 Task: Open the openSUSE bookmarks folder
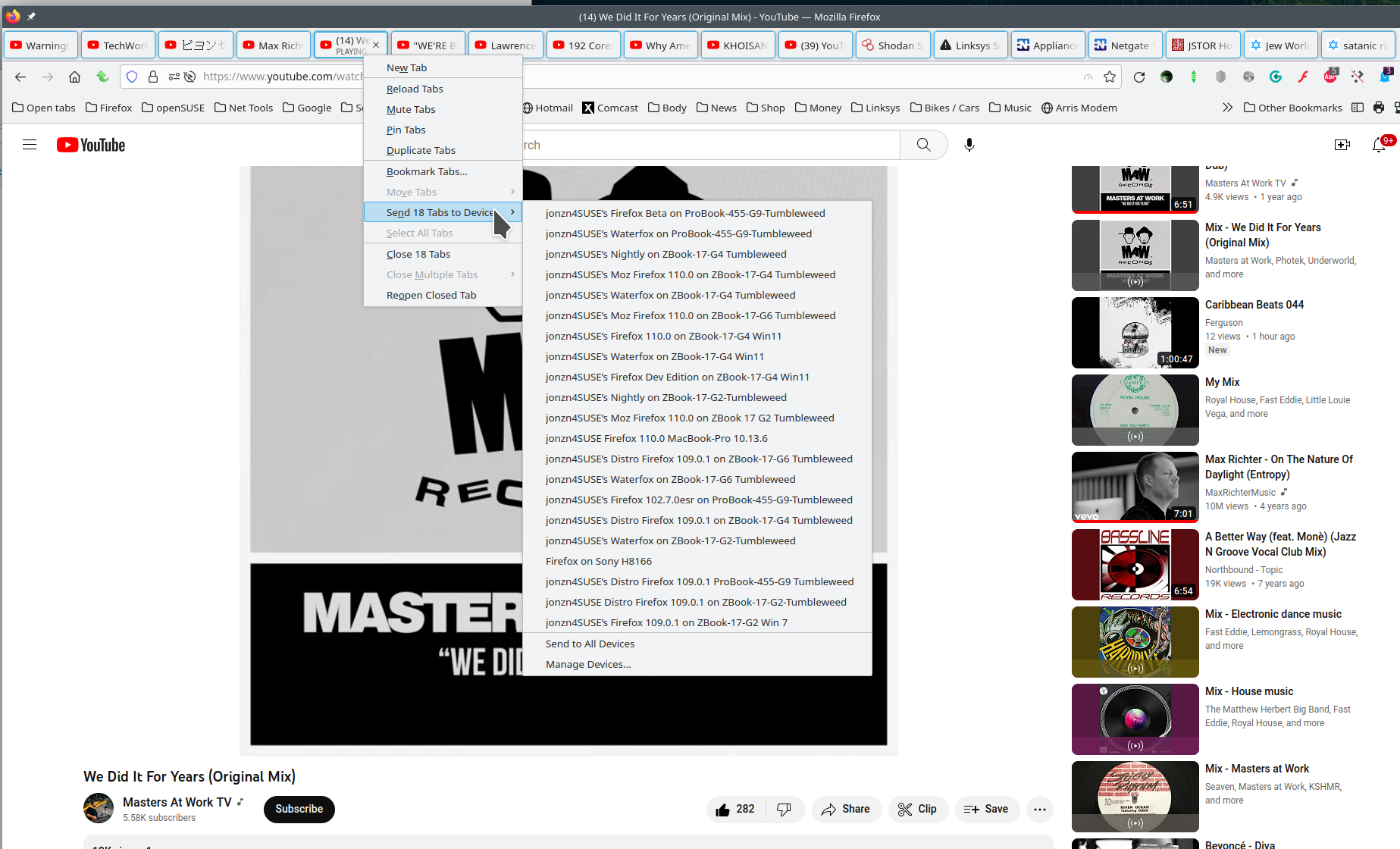(x=174, y=108)
